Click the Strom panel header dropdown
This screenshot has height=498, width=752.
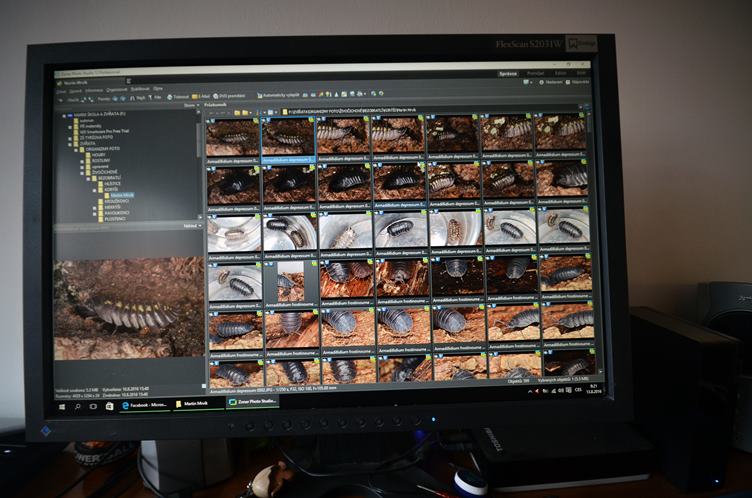(191, 105)
